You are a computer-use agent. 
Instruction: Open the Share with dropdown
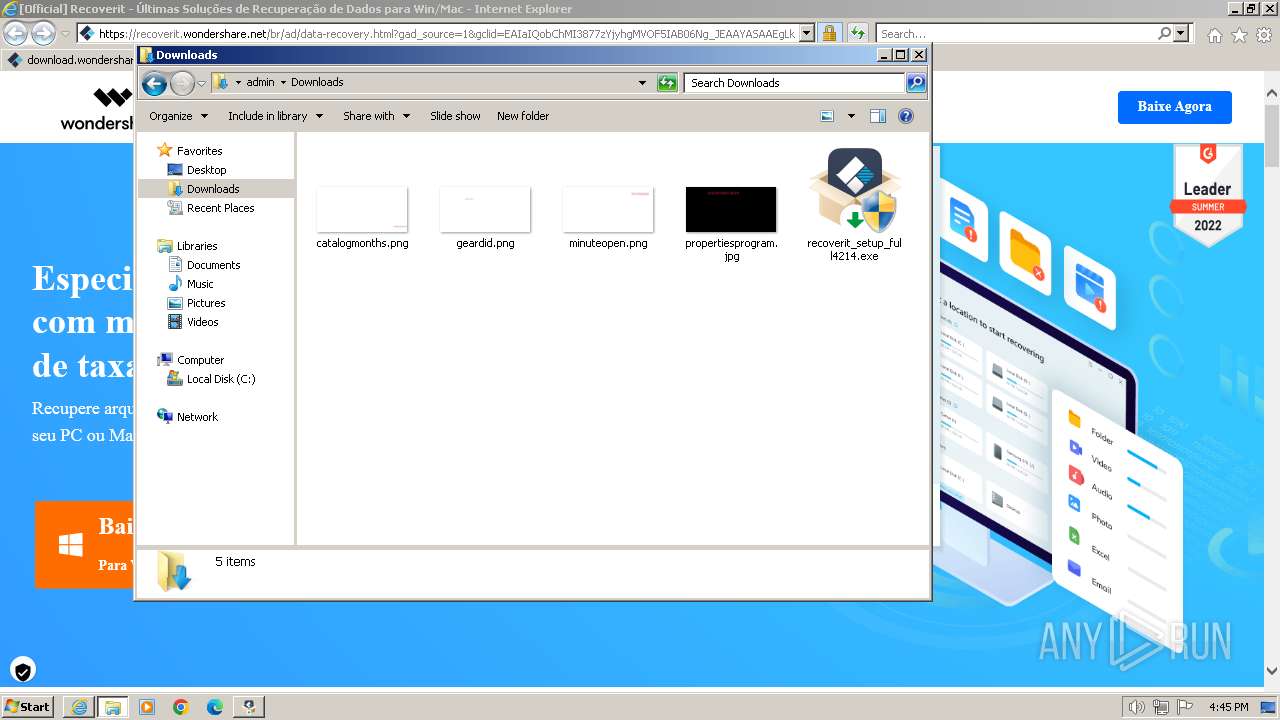[376, 116]
